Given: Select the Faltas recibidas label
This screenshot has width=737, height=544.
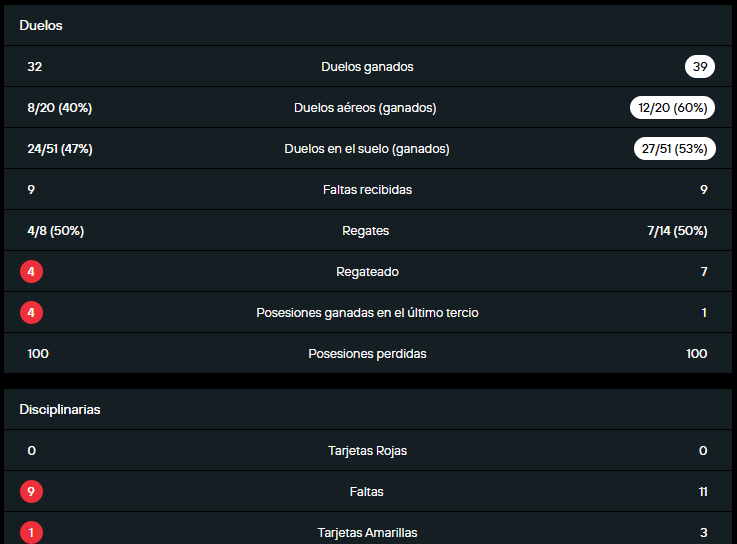Looking at the screenshot, I should (367, 190).
